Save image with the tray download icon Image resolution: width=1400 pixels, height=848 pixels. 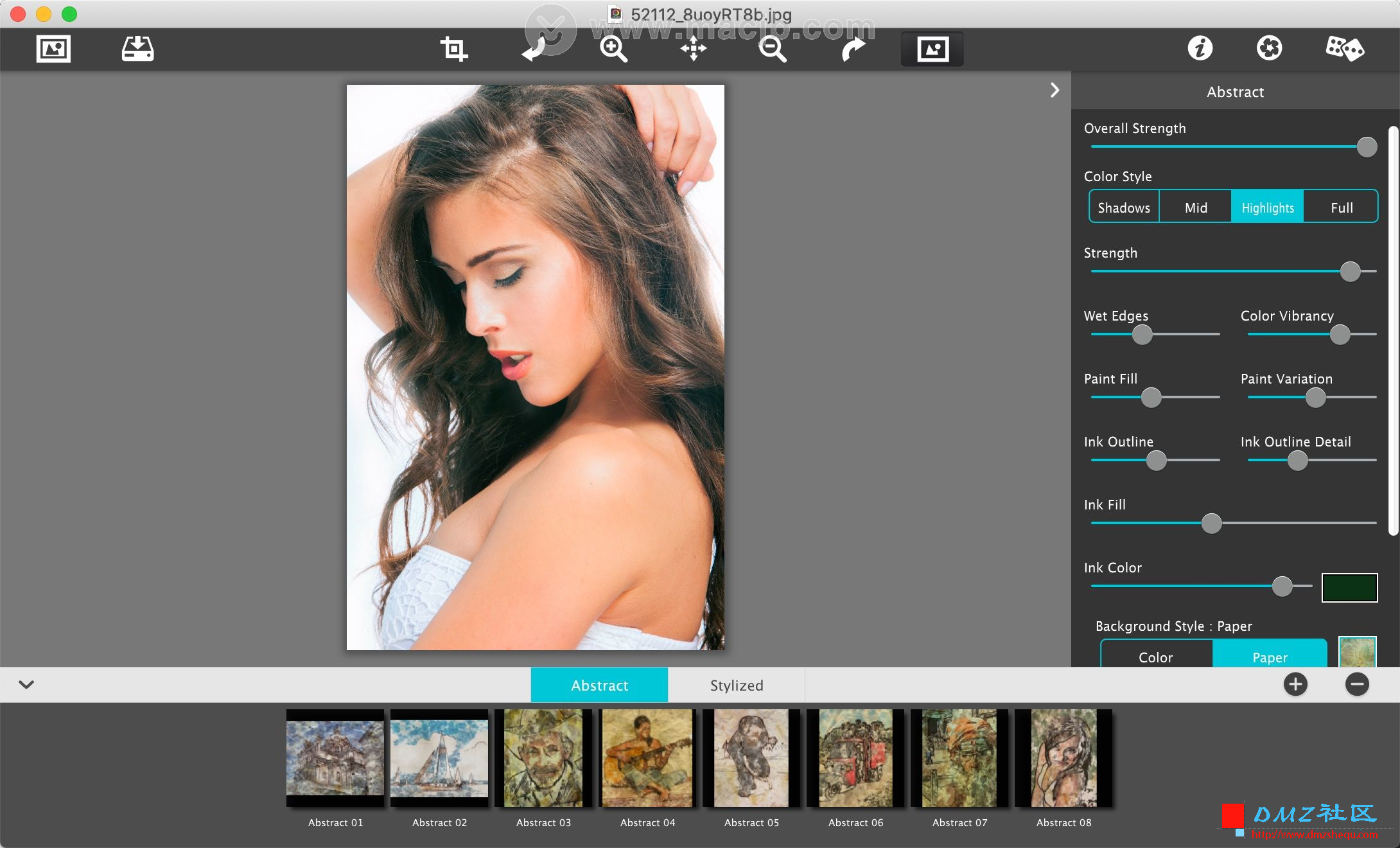pos(138,49)
